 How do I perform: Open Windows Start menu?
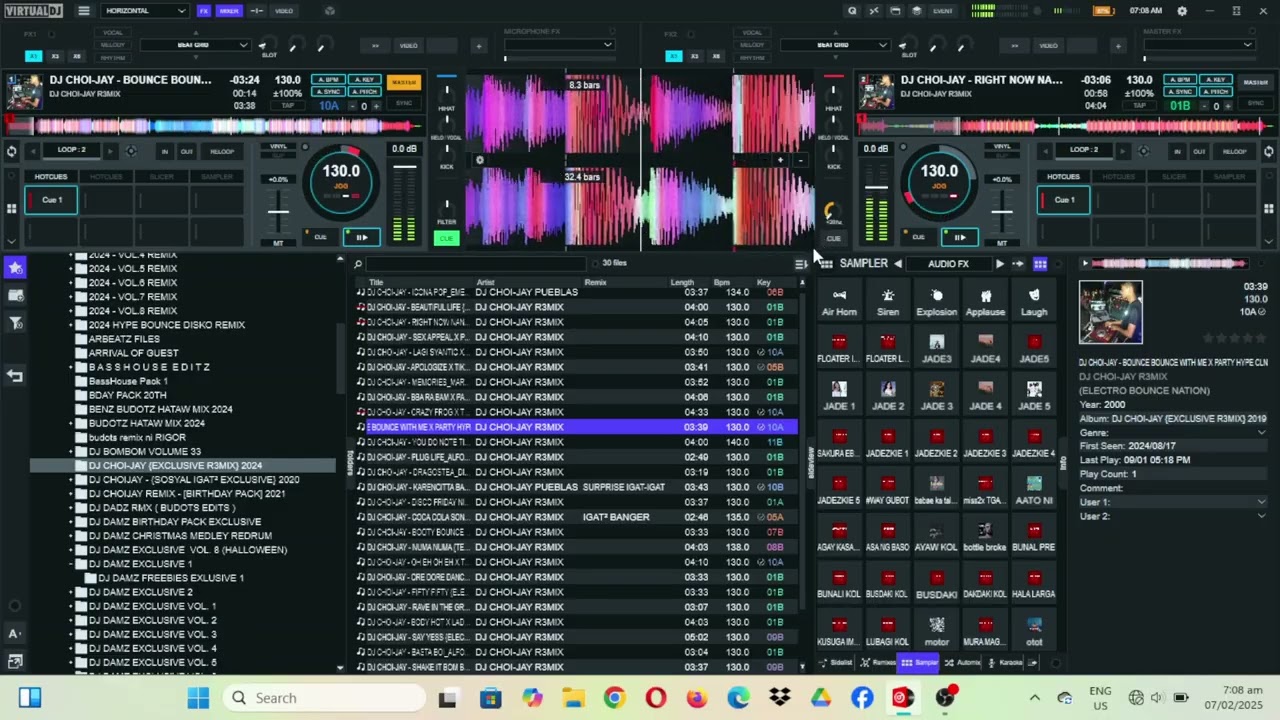pyautogui.click(x=198, y=698)
